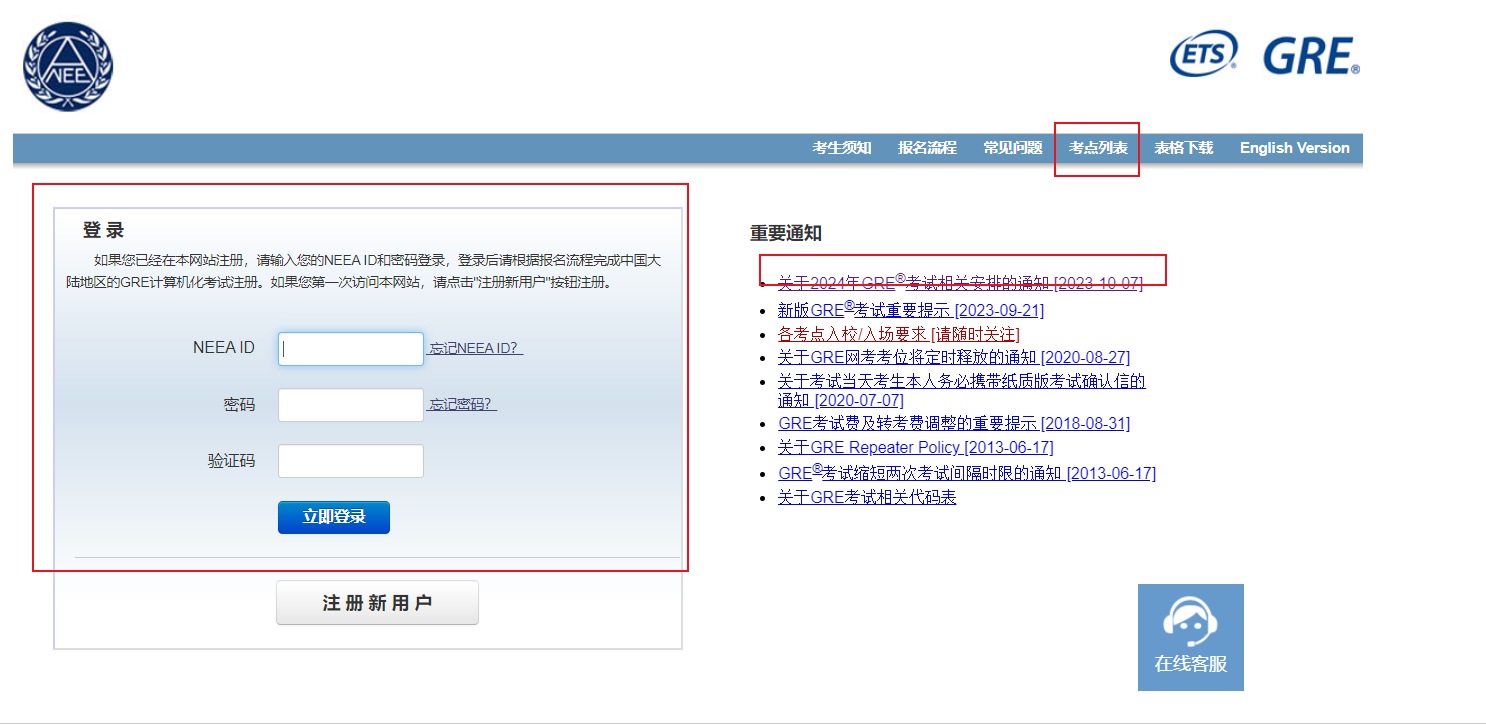The image size is (1486, 725).
Task: Focus the NEEA ID input field
Action: click(x=350, y=349)
